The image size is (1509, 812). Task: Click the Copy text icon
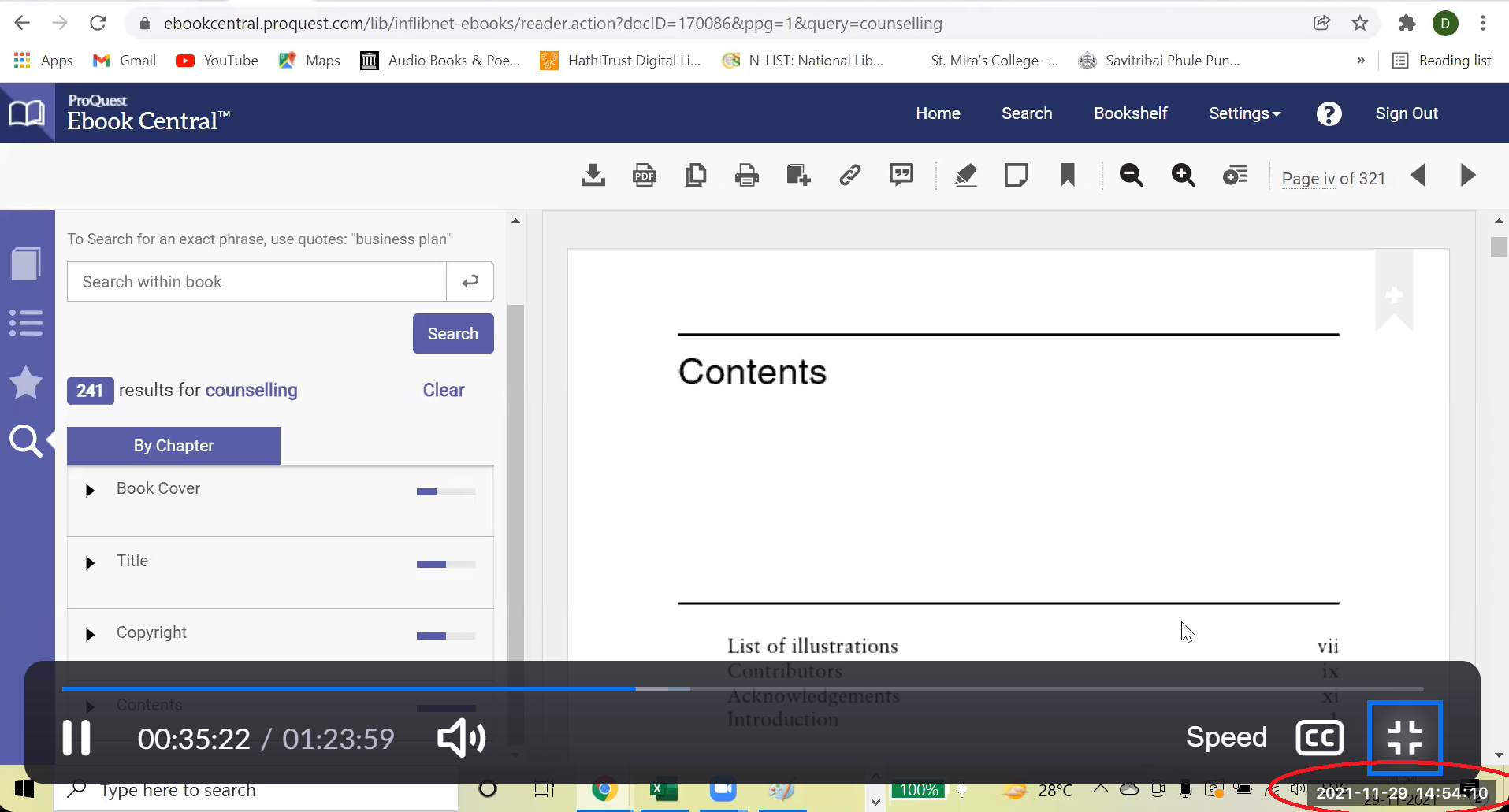(695, 175)
